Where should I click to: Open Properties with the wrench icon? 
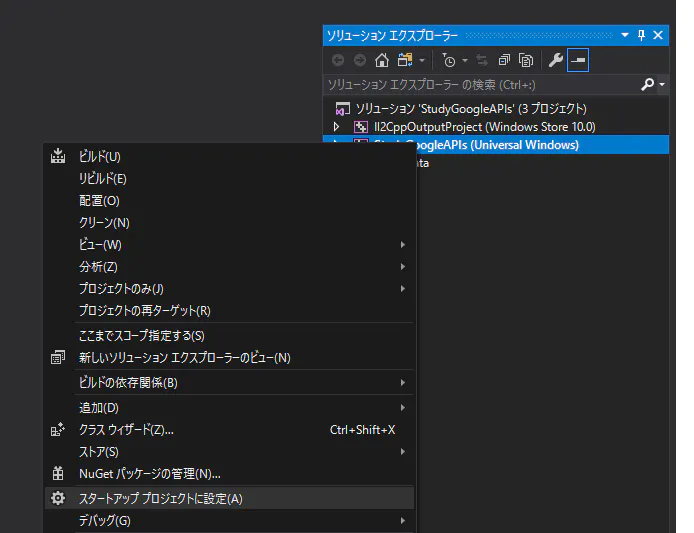(x=555, y=60)
